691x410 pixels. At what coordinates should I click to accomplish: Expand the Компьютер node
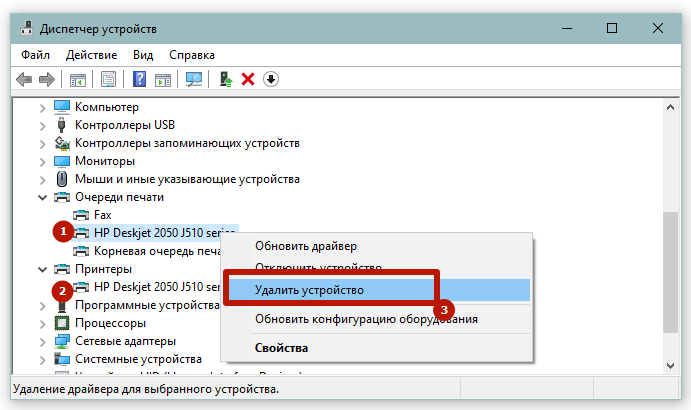point(43,108)
